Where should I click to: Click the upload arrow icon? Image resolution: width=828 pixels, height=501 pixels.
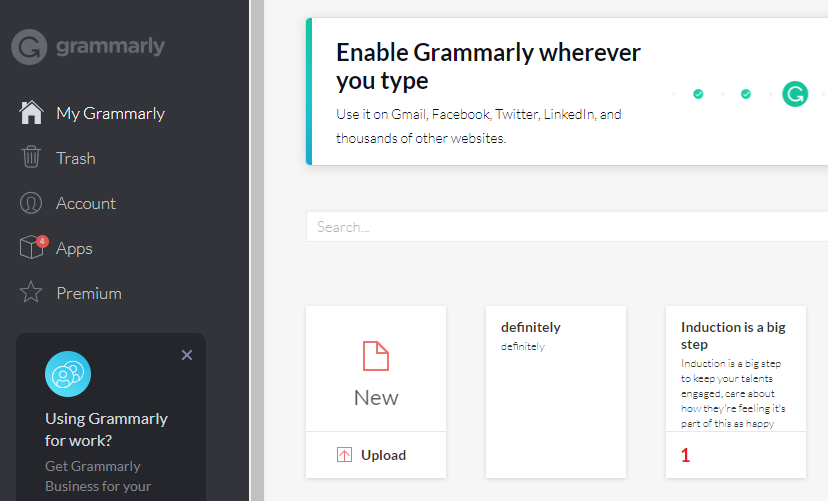344,455
